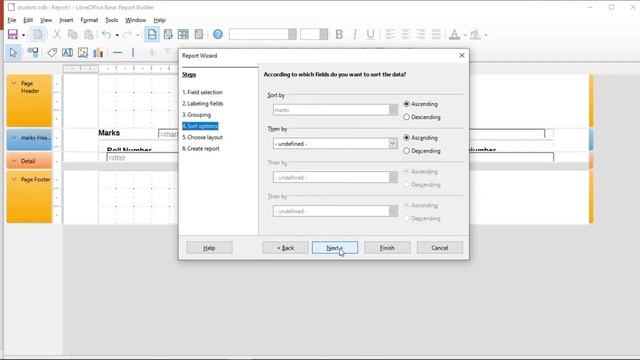This screenshot has width=640, height=360.
Task: Click the Report Navigator icon
Action: [x=199, y=35]
